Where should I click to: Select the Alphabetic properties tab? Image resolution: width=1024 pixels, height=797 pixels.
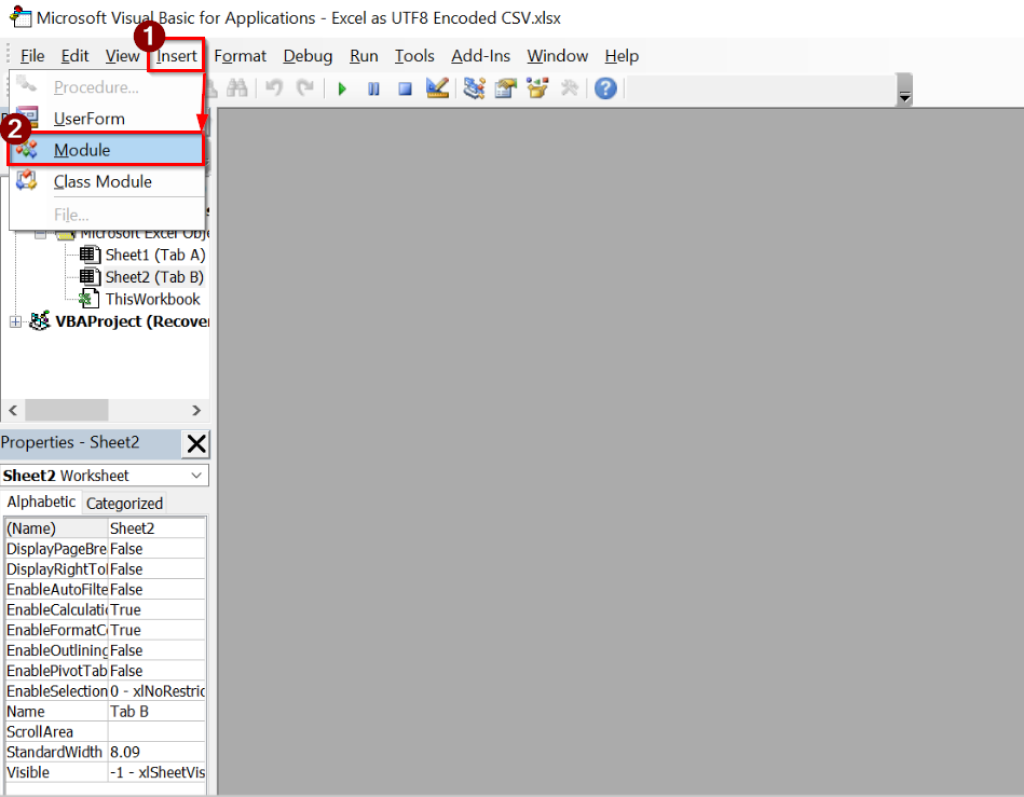tap(41, 502)
